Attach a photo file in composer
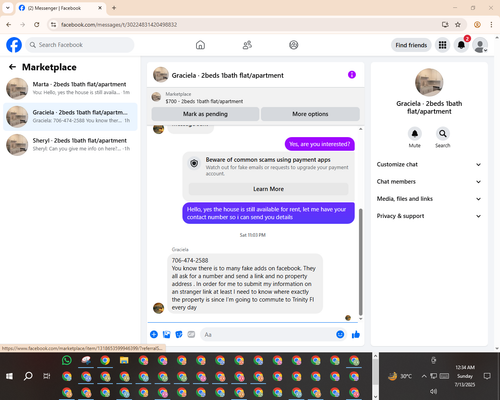Image resolution: width=500 pixels, height=400 pixels. 166,334
